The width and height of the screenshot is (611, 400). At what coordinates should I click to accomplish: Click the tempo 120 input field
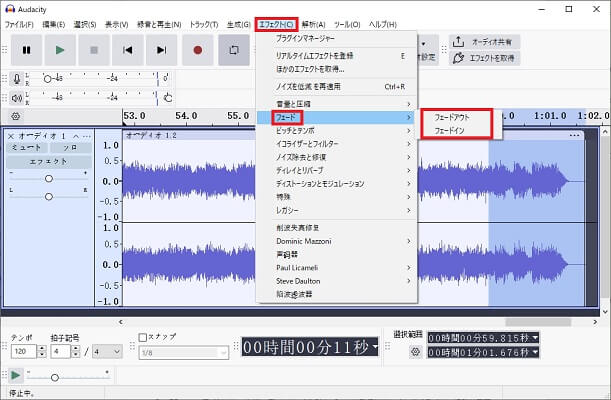click(x=23, y=352)
